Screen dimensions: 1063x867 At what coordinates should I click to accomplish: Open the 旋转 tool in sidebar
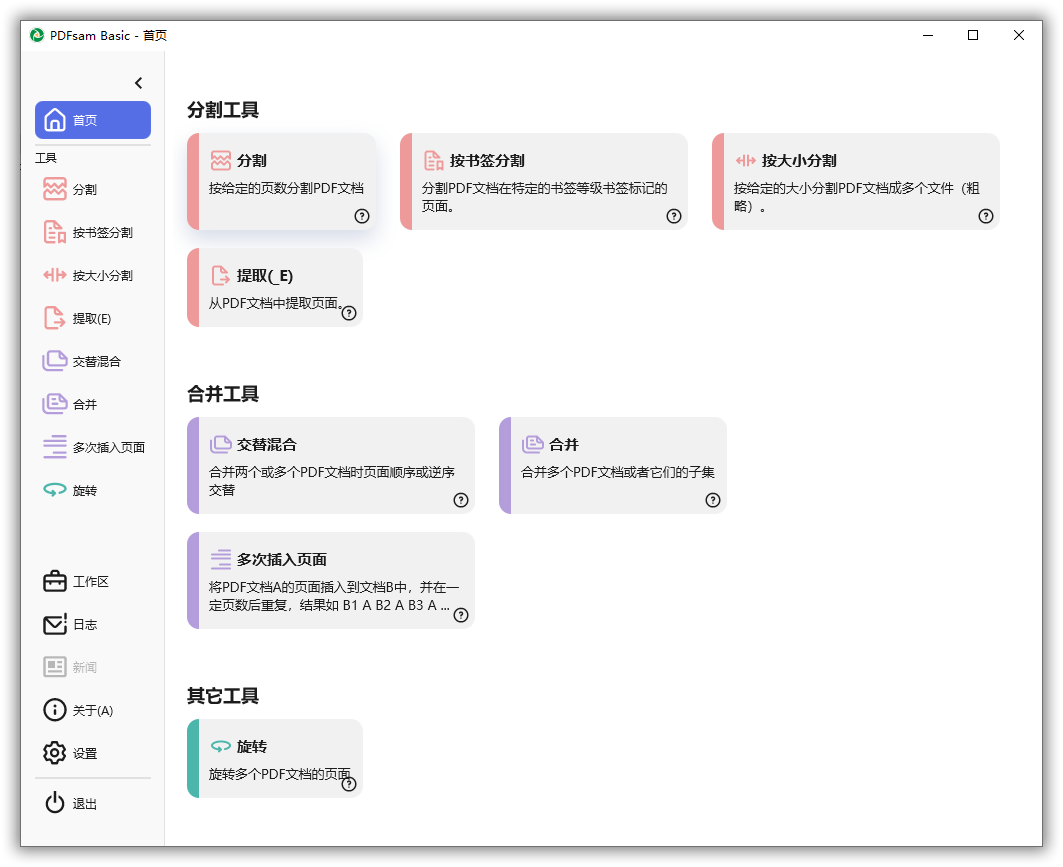tap(84, 491)
